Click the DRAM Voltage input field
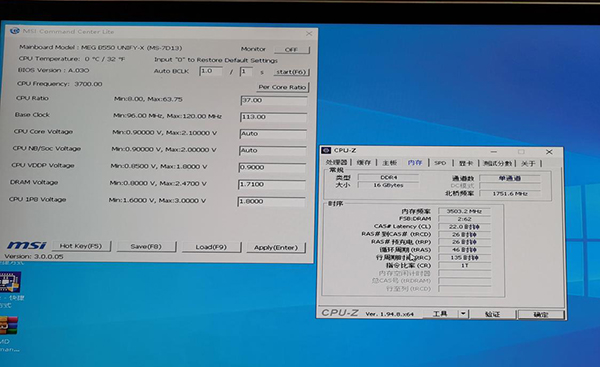600x367 pixels. (271, 184)
